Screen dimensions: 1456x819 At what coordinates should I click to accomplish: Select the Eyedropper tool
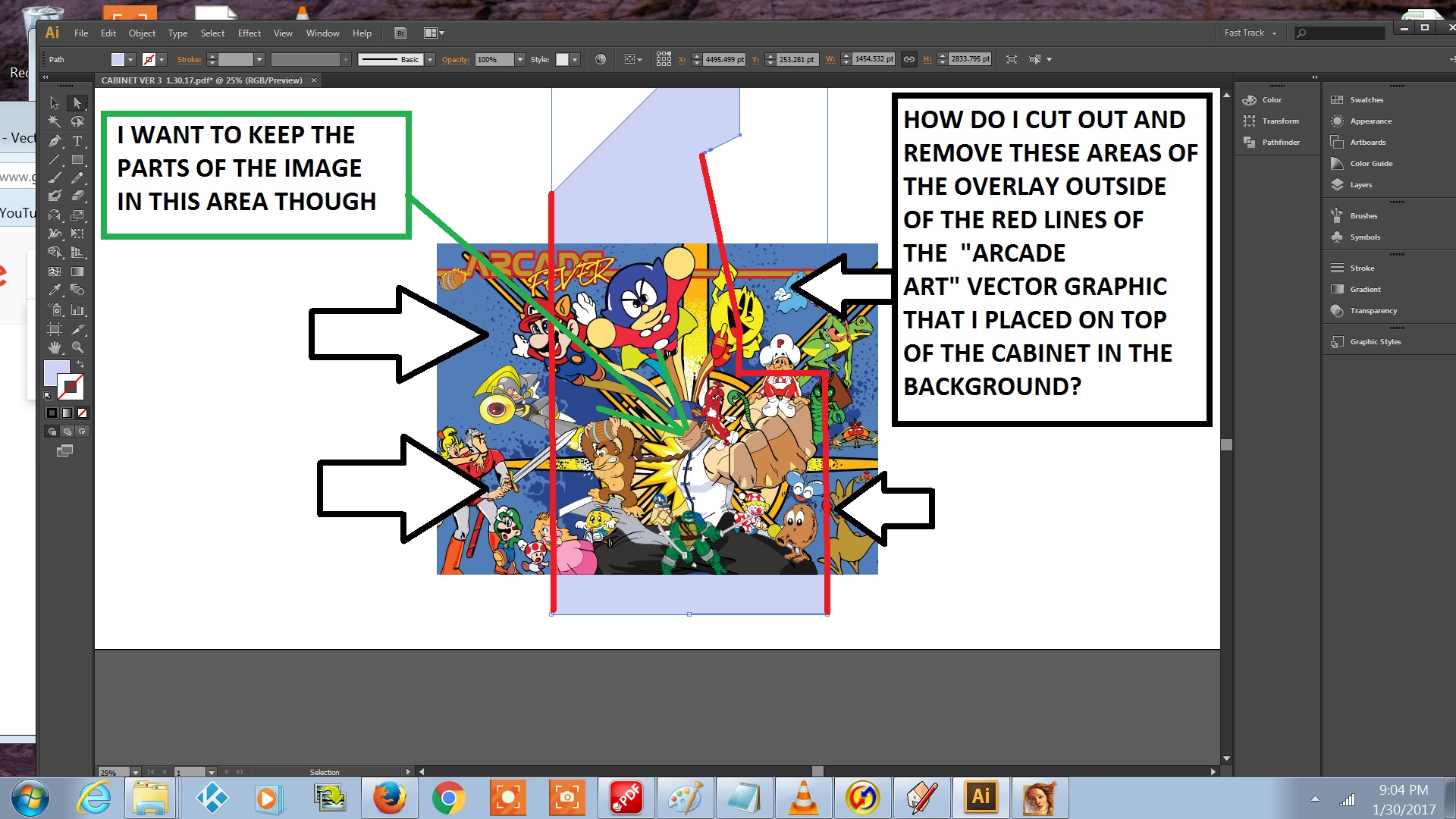55,290
